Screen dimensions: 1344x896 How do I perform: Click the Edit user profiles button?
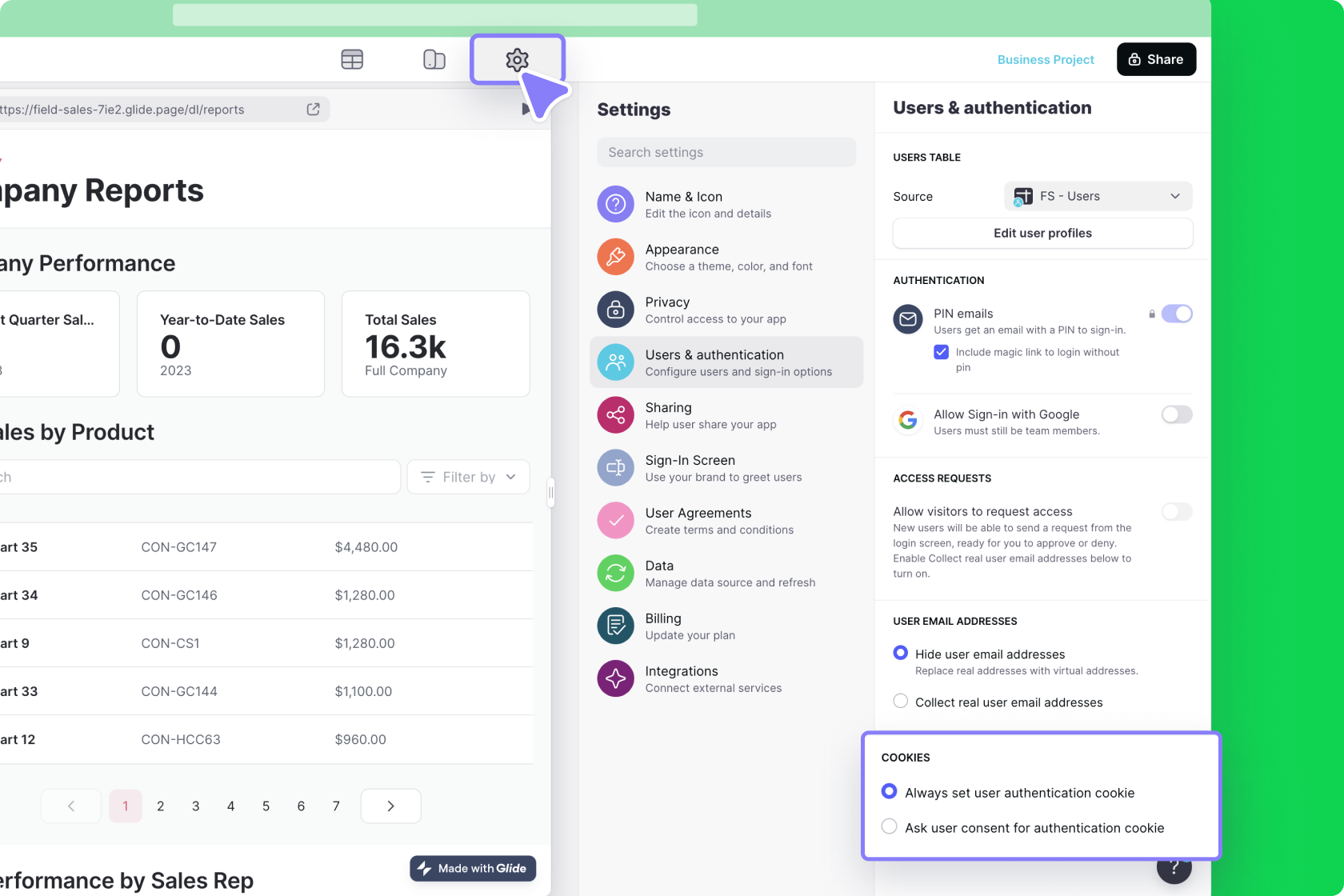[x=1042, y=233]
